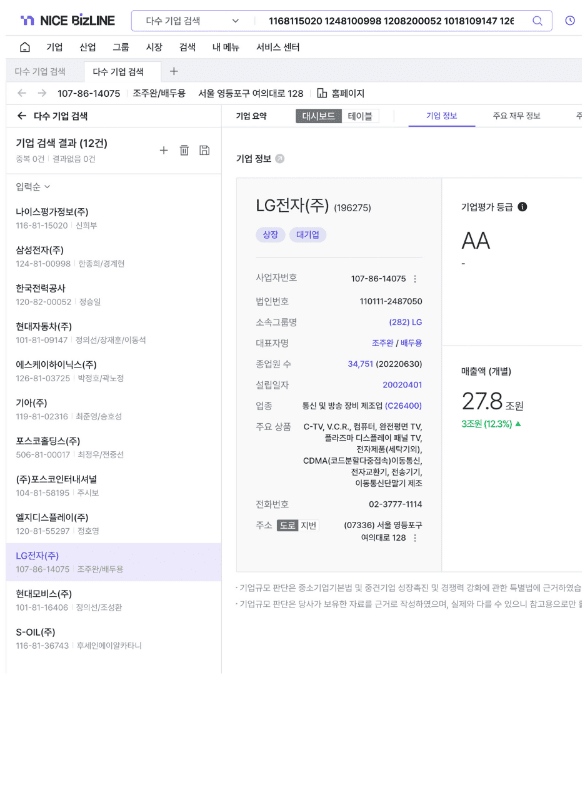Select the 주요 재무 정보 tab
Viewport: 585px width, 800px height.
click(x=516, y=116)
